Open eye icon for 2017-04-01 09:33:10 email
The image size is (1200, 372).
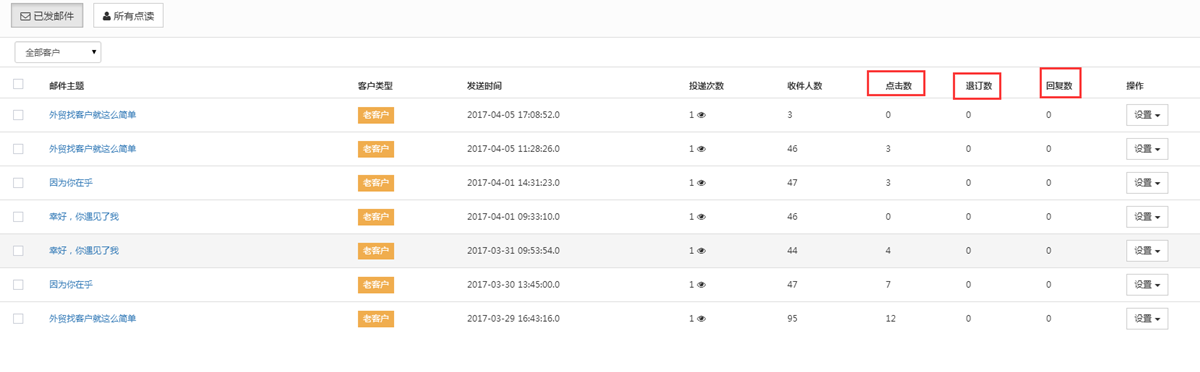(701, 217)
